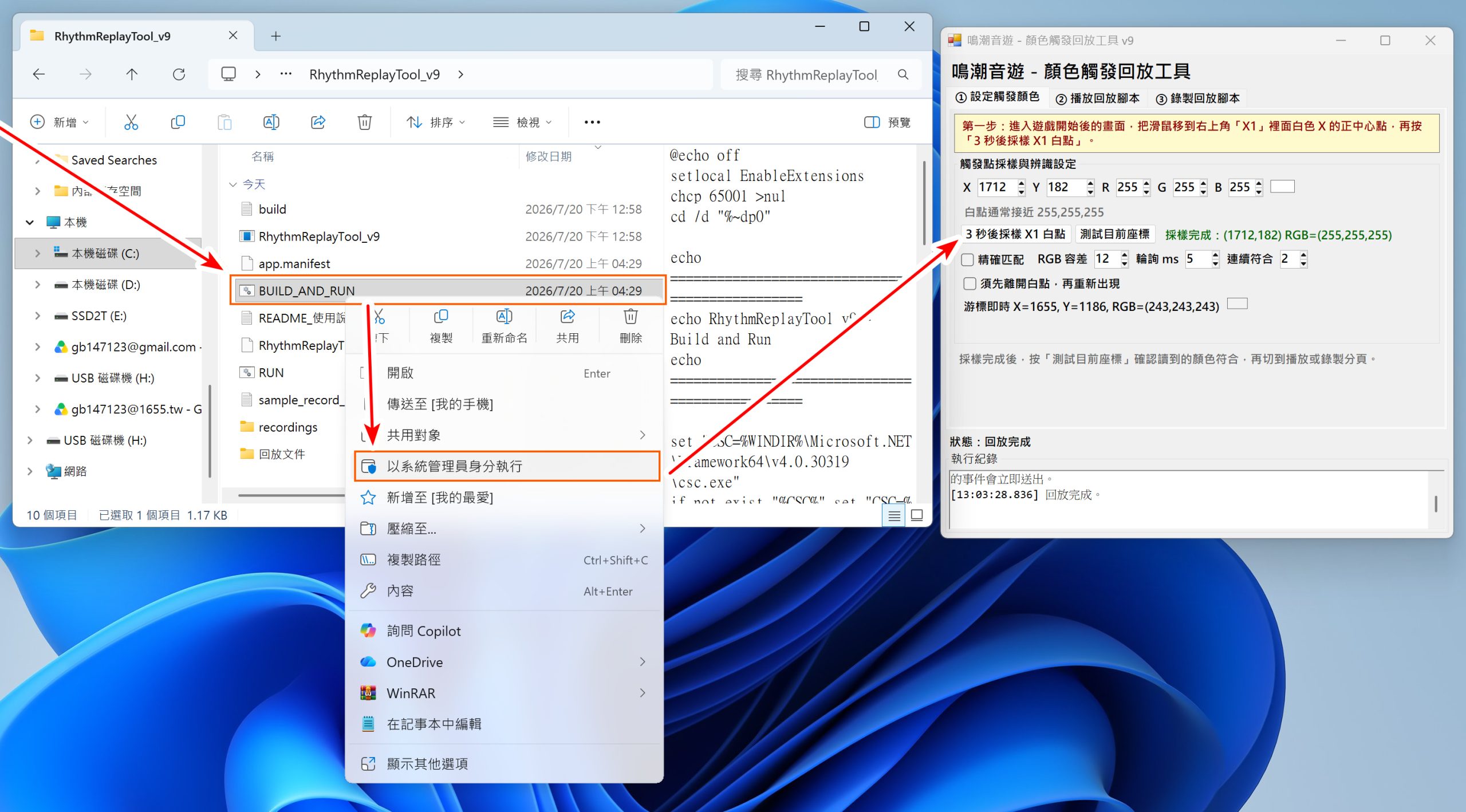Collapse the 本機 tree node
Image resolution: width=1466 pixels, height=812 pixels.
pyautogui.click(x=30, y=222)
